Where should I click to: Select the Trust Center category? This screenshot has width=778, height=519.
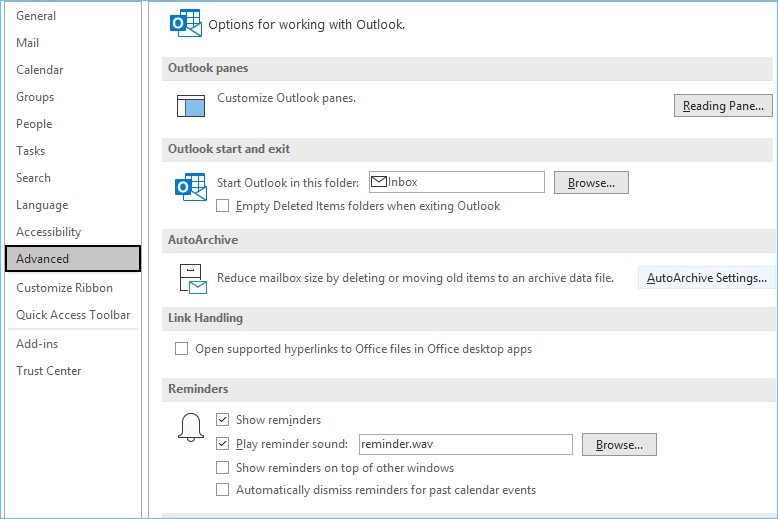[x=49, y=371]
